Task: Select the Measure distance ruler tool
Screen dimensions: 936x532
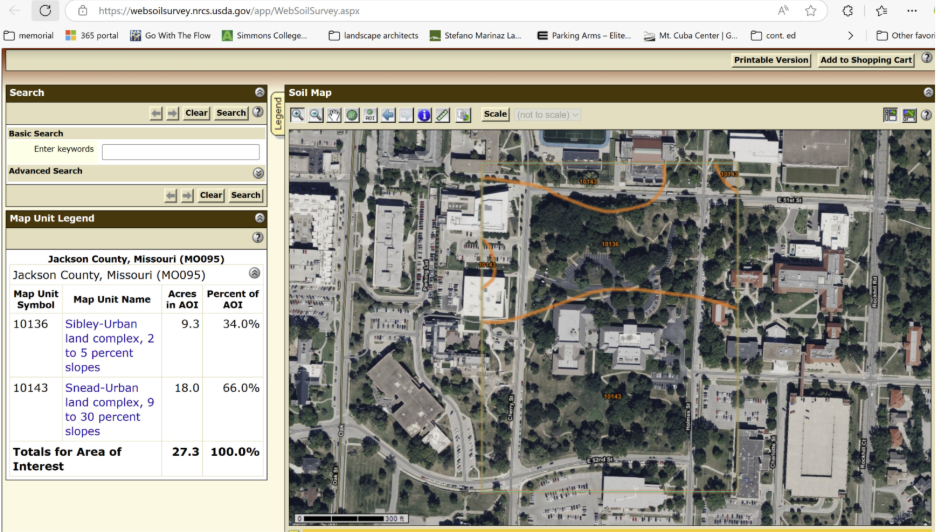Action: [x=442, y=115]
